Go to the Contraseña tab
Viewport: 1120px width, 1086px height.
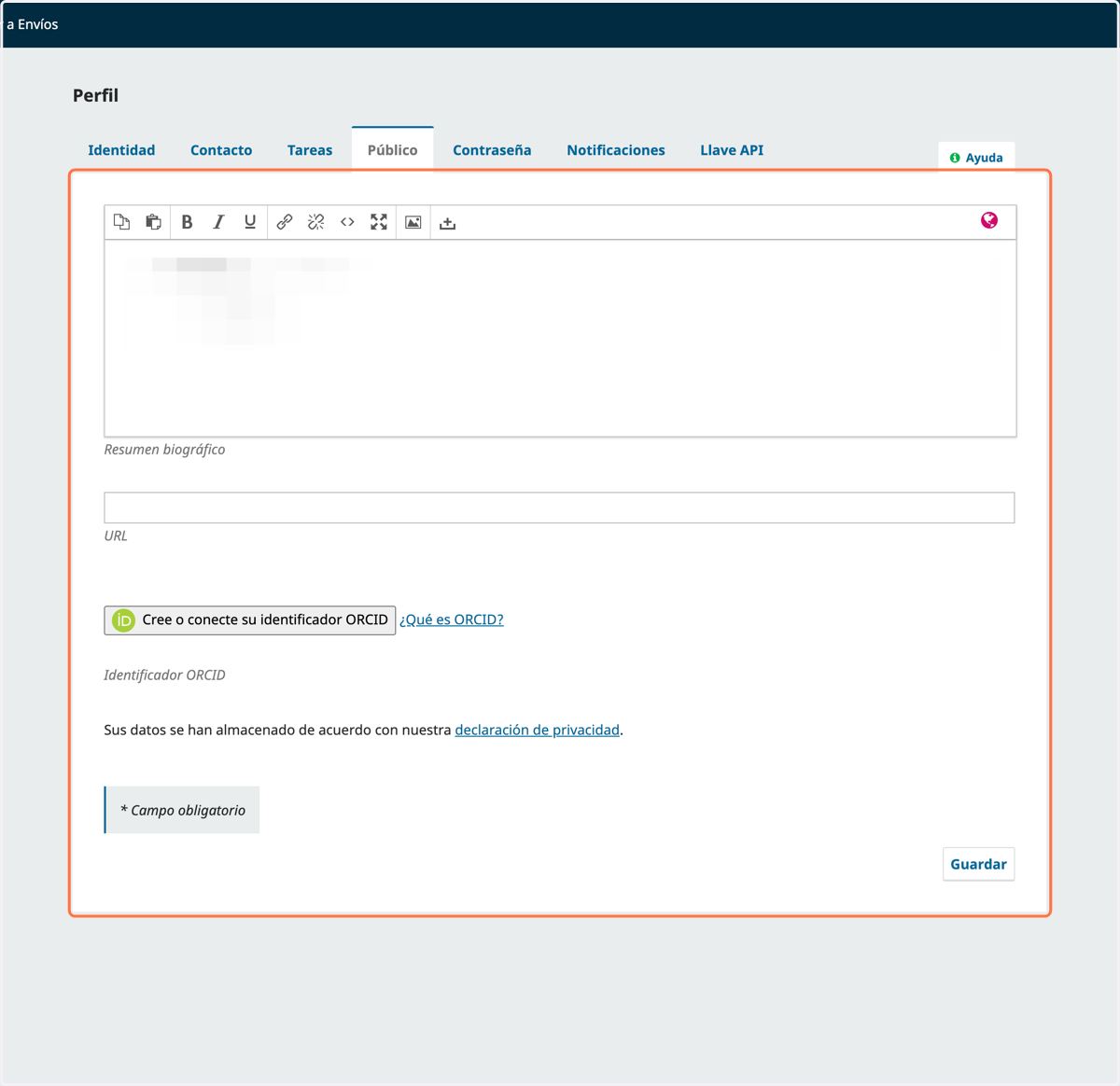click(x=492, y=150)
